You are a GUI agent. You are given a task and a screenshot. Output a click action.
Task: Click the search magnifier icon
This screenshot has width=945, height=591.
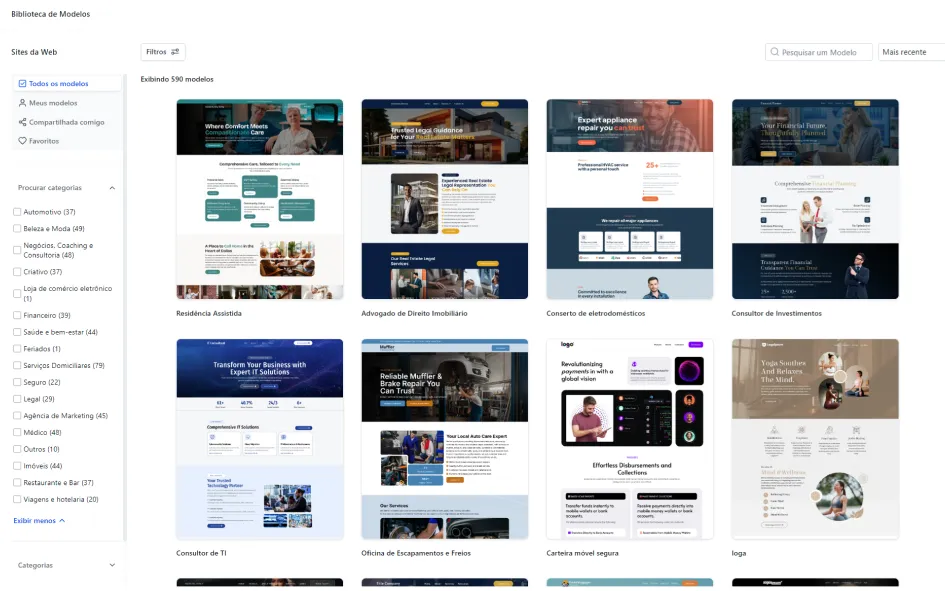[x=775, y=52]
